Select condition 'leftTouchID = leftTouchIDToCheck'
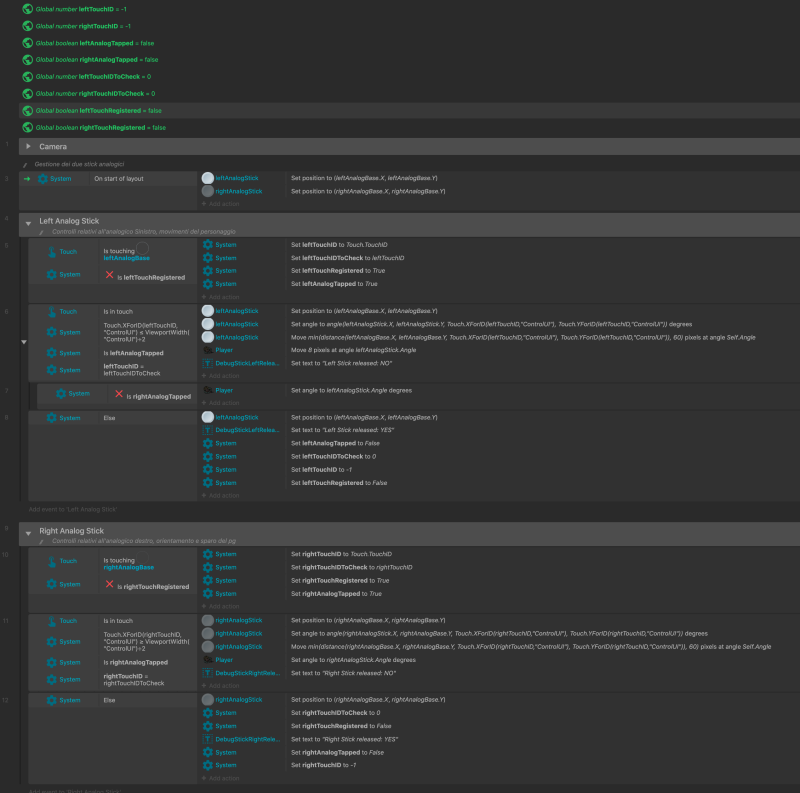The height and width of the screenshot is (793, 800). (x=132, y=370)
